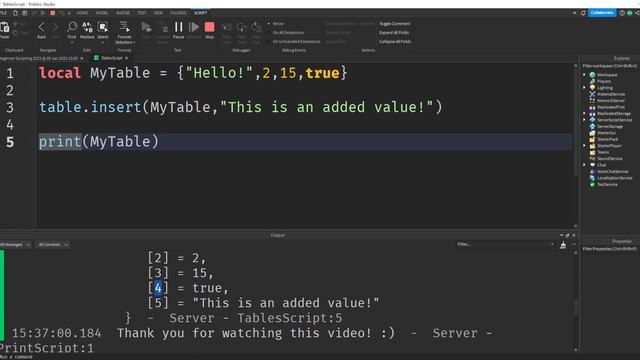
Task: Click the SoundService icon
Action: click(592, 158)
